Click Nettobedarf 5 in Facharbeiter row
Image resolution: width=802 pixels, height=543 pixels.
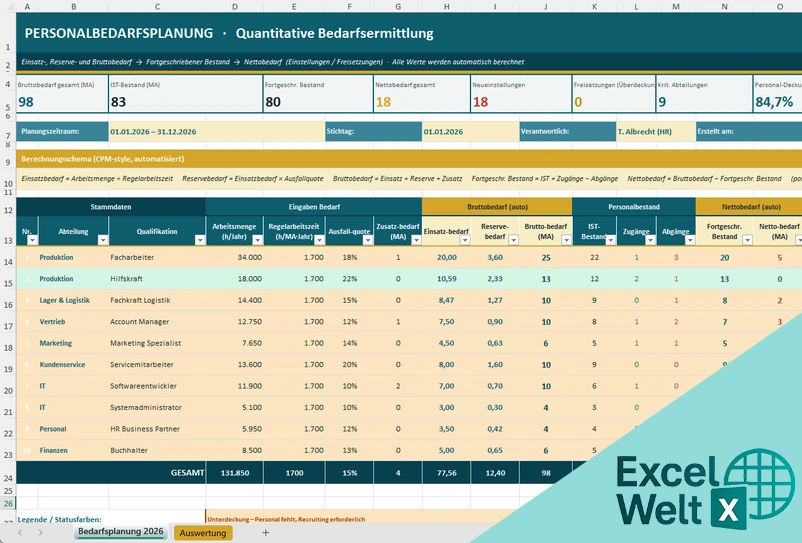coord(779,258)
